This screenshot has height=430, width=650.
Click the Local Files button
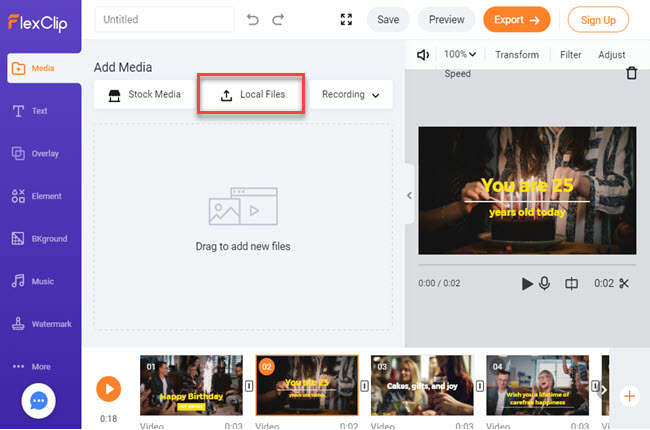(x=252, y=95)
